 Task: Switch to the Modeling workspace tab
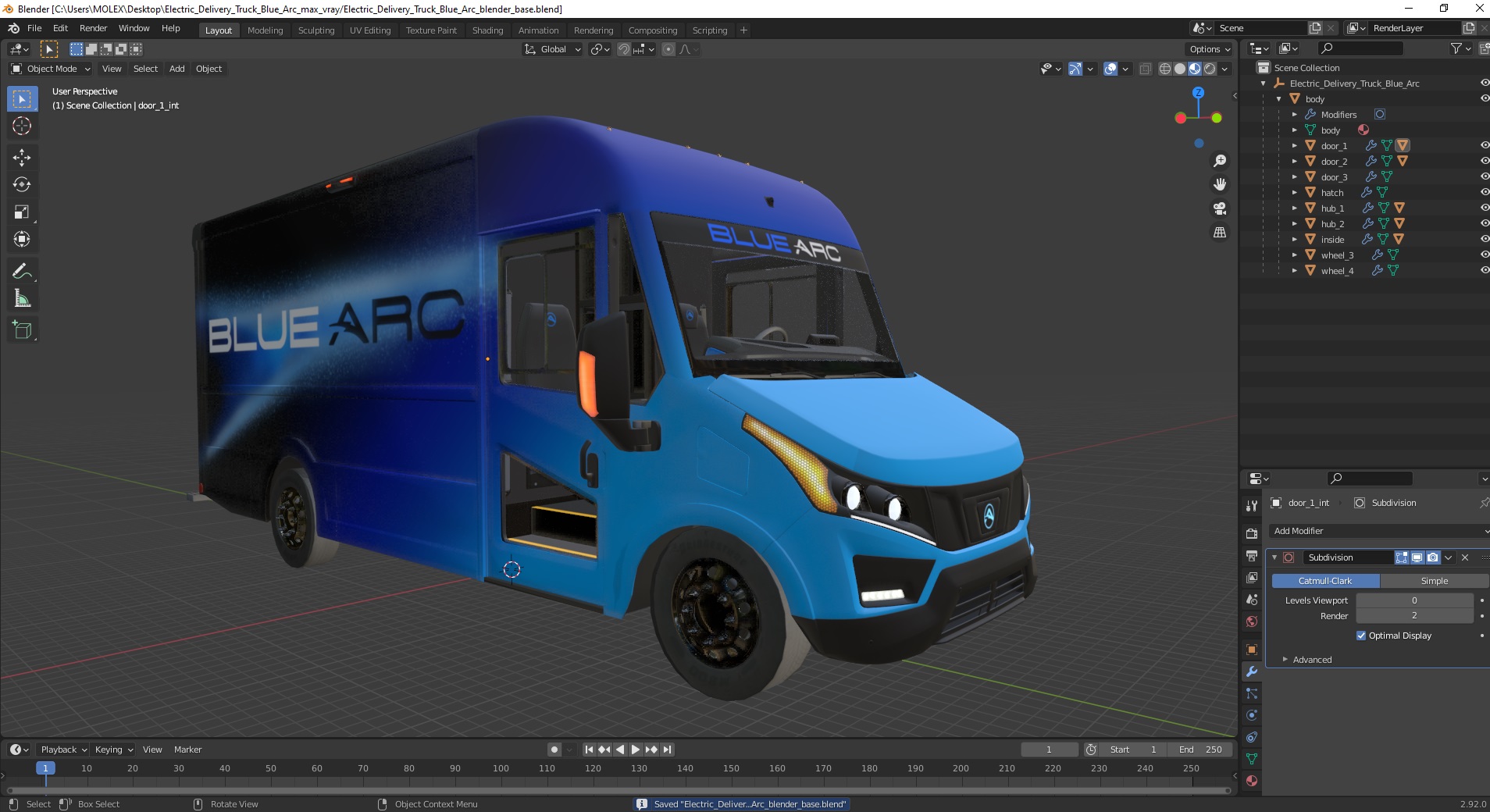pyautogui.click(x=265, y=30)
